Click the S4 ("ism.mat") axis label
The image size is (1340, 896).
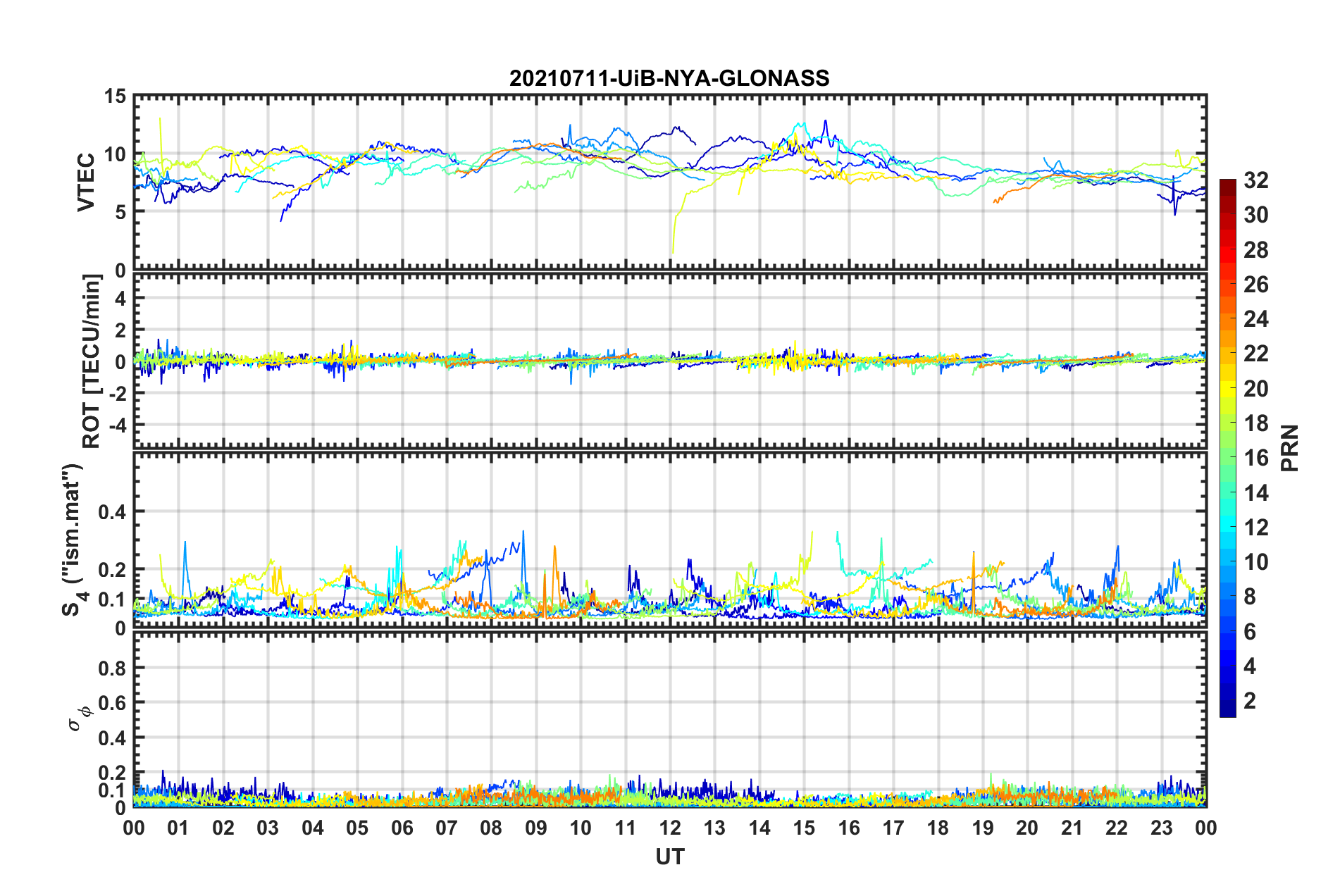[74, 540]
